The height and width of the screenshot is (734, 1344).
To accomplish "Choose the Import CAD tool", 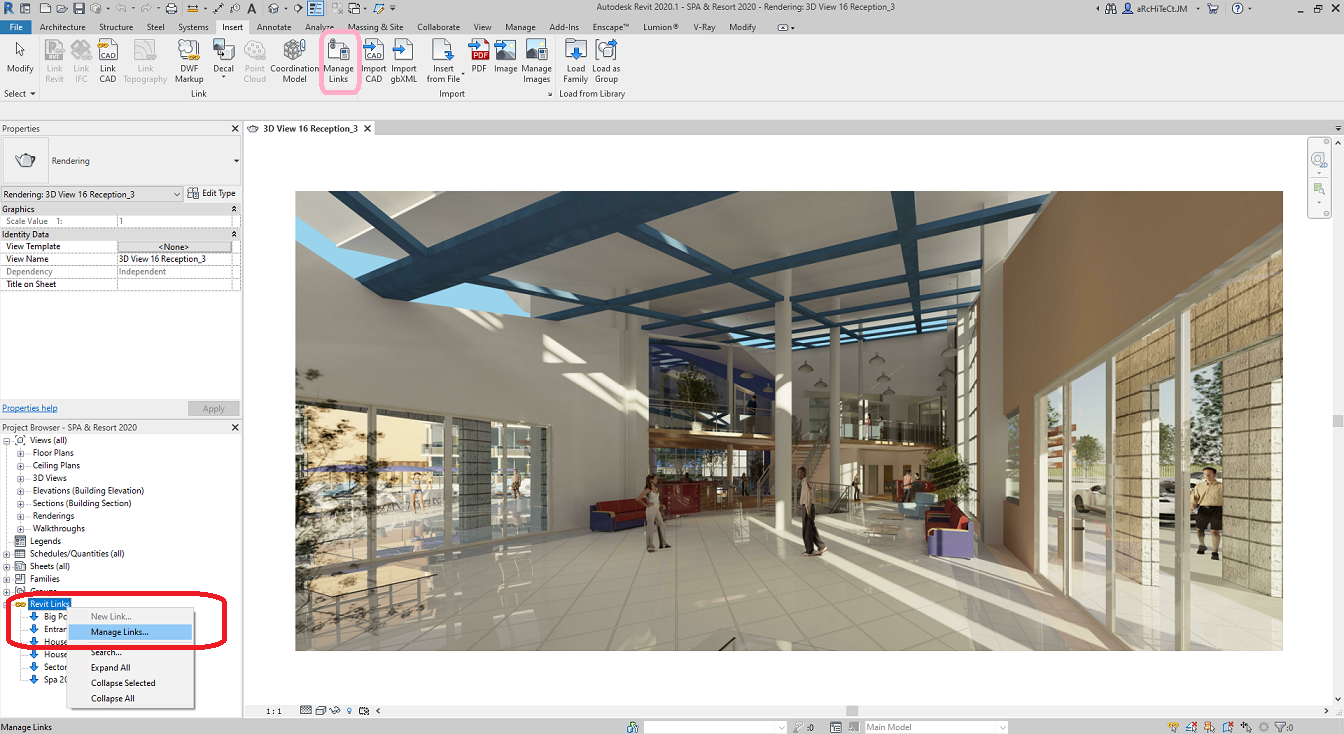I will [373, 62].
